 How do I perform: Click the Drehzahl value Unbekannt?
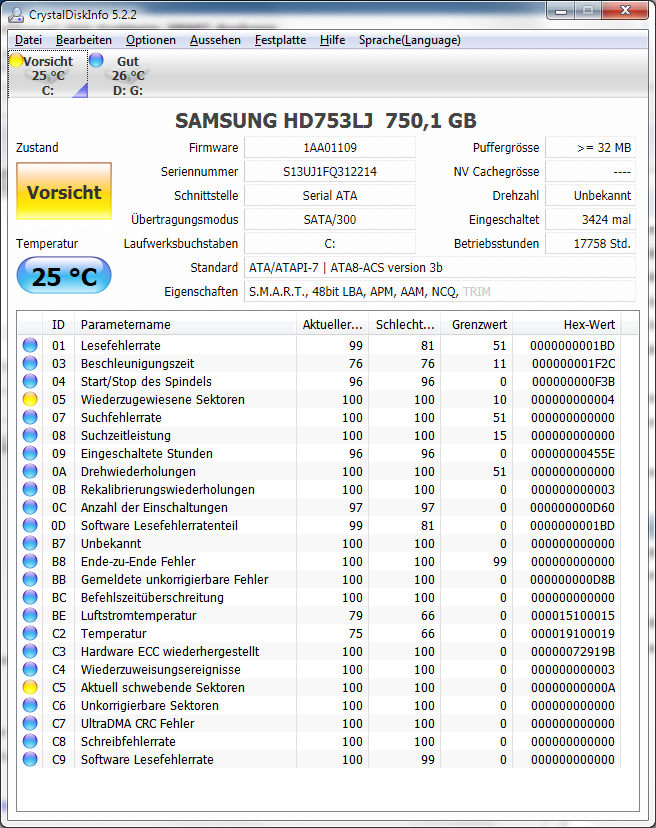[590, 196]
